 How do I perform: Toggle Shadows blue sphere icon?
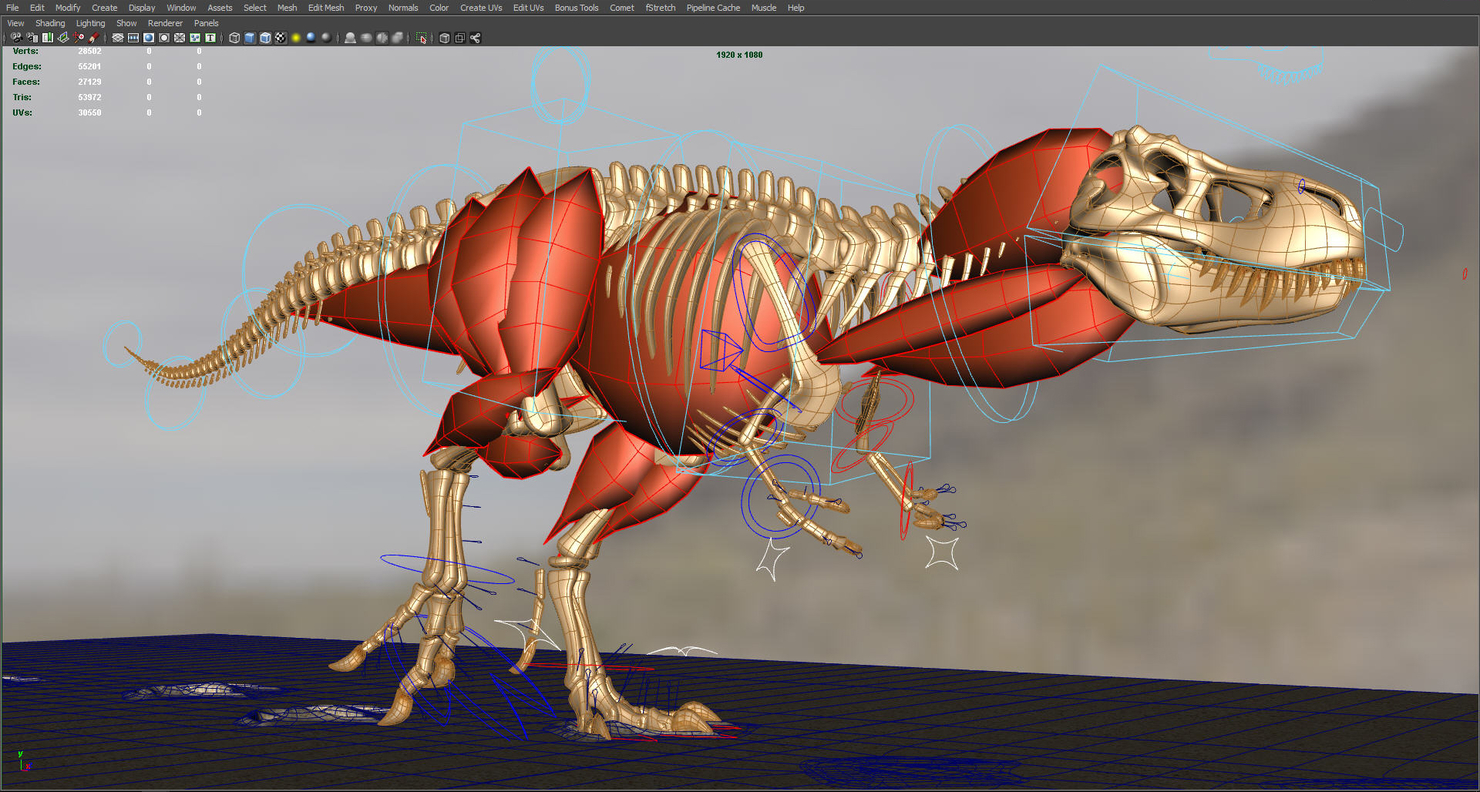pos(311,38)
